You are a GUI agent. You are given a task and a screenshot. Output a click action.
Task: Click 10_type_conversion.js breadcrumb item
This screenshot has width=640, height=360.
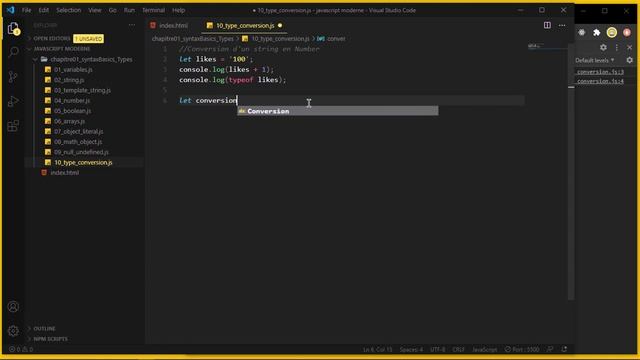click(x=280, y=39)
